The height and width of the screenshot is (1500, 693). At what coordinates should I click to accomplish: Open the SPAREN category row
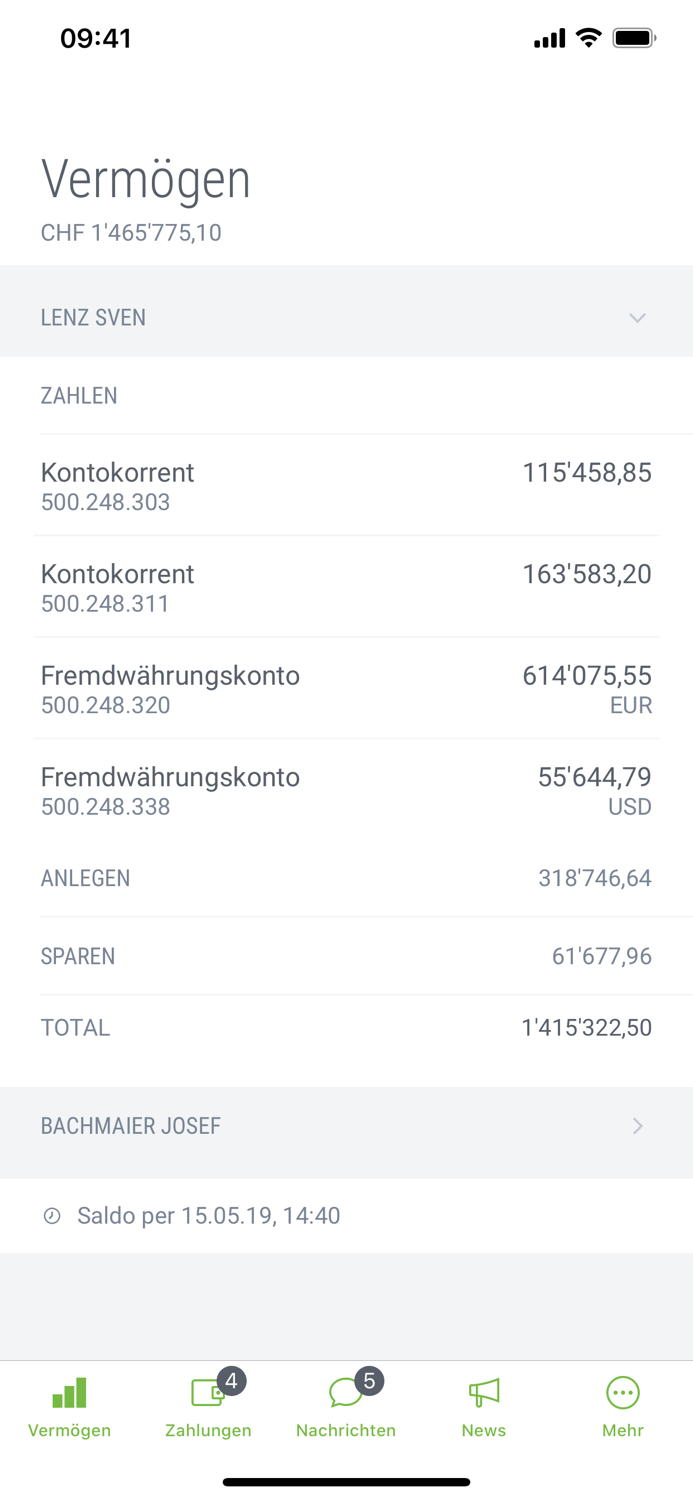pyautogui.click(x=346, y=956)
